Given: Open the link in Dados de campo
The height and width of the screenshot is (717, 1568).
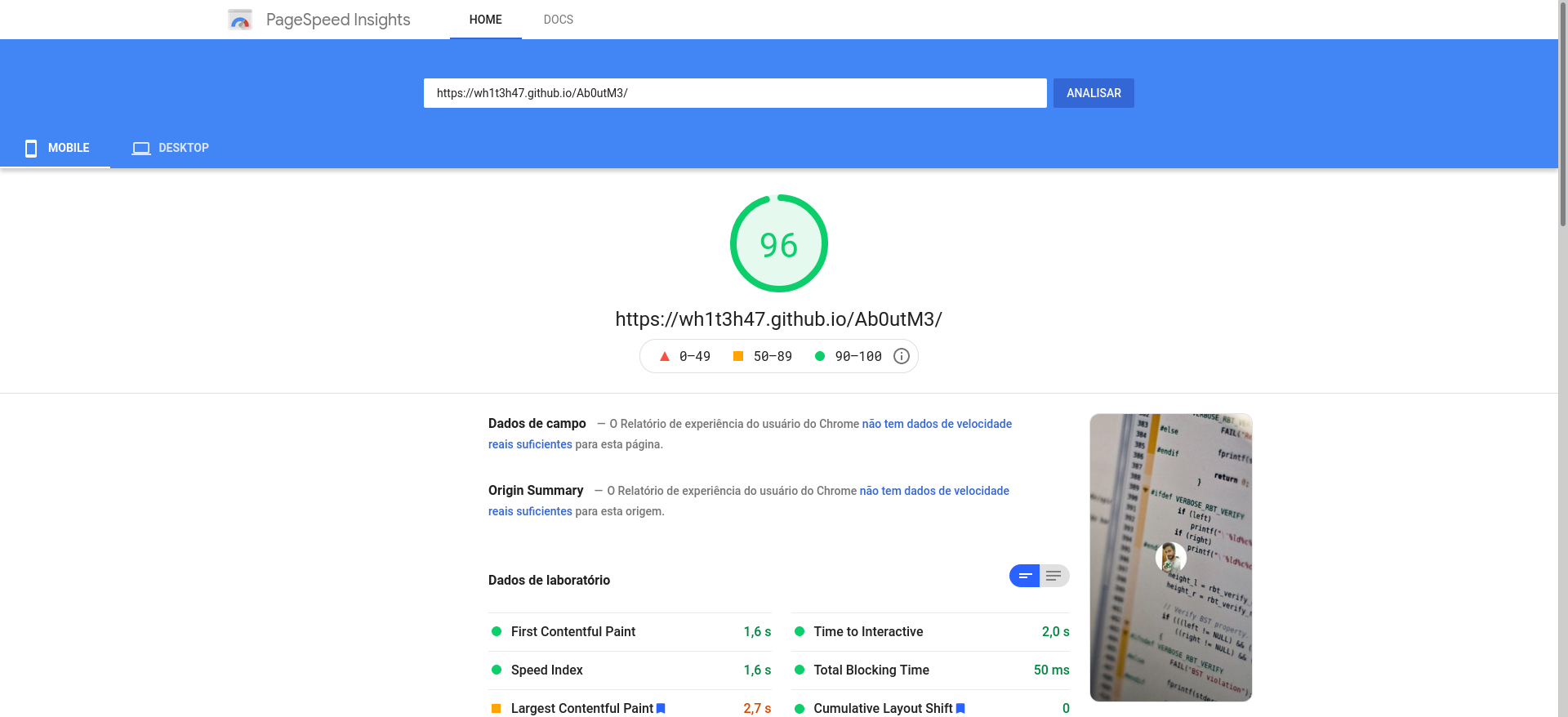Looking at the screenshot, I should click(x=937, y=424).
